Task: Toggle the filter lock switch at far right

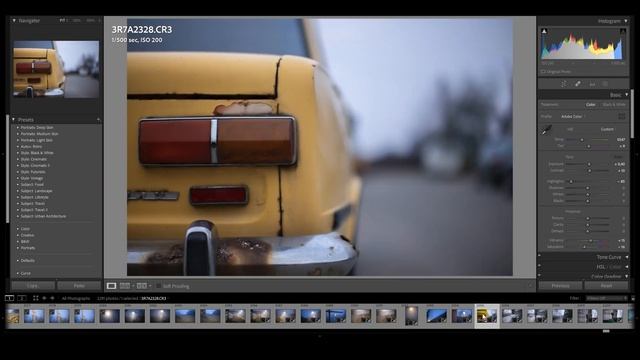Action: 633,298
